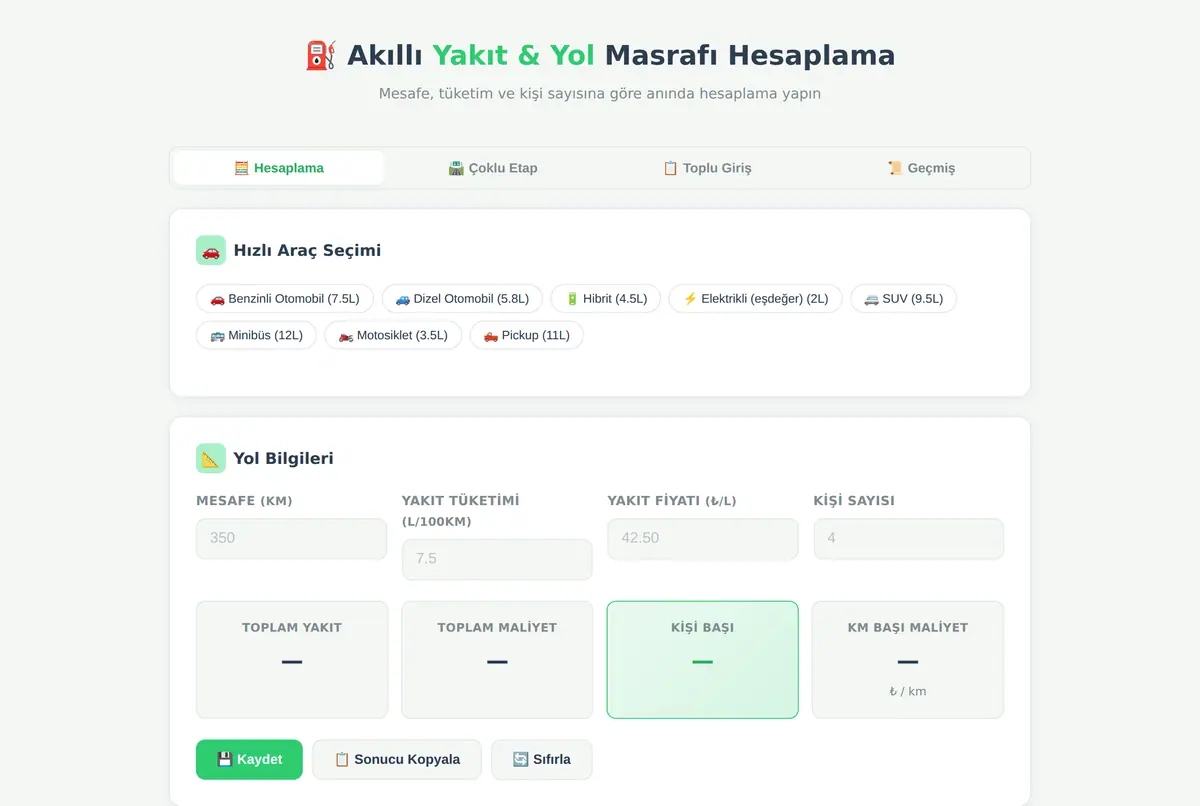Click the Yakıt Tüketimi input field
Screen dimensions: 1200x806
(x=497, y=559)
